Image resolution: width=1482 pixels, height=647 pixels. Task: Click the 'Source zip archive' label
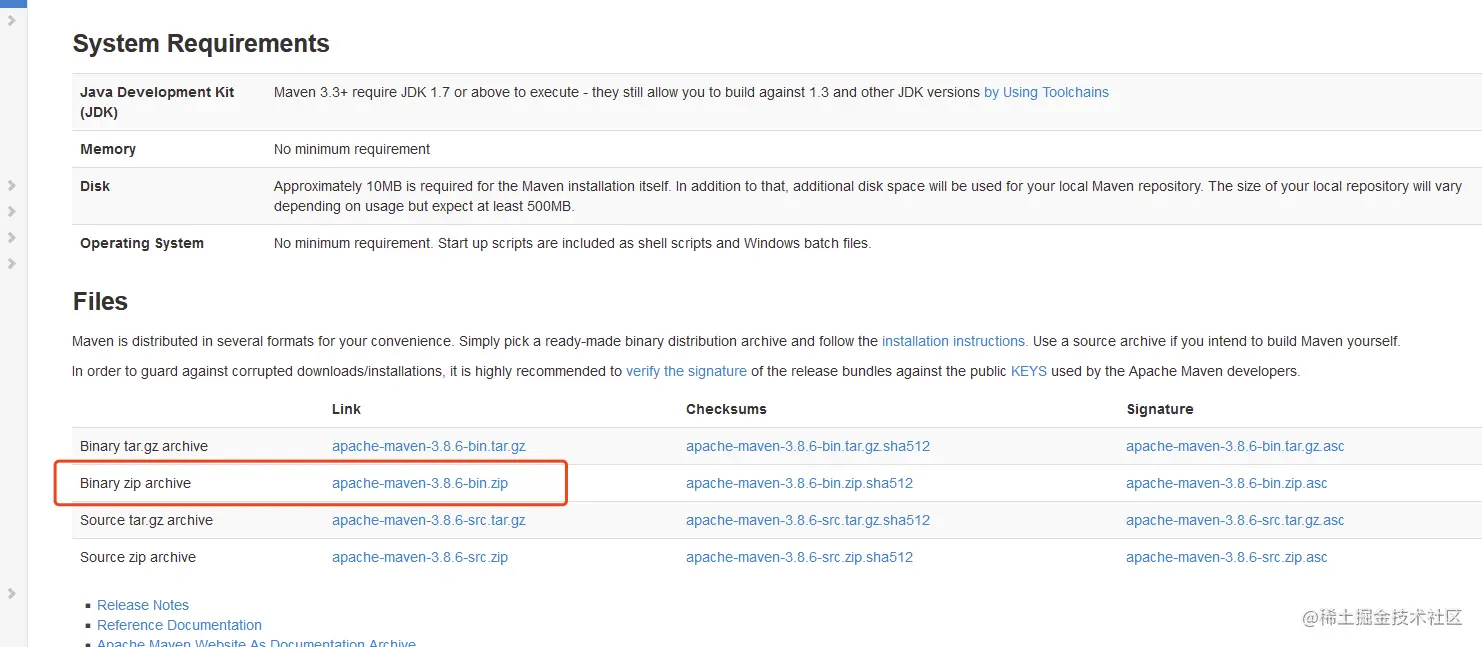coord(138,557)
